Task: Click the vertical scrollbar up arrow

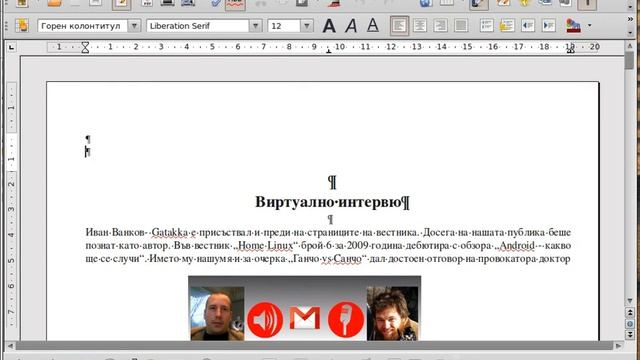Action: (630, 47)
